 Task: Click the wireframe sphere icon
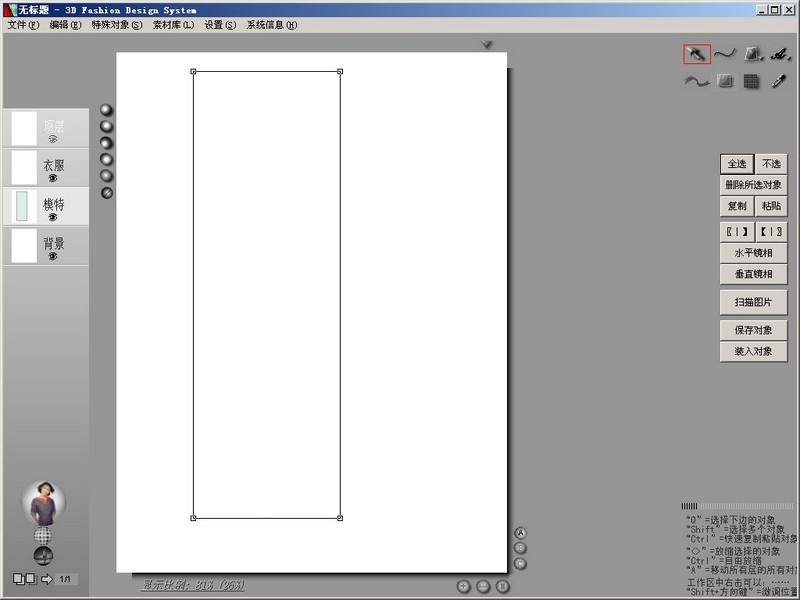click(x=43, y=536)
